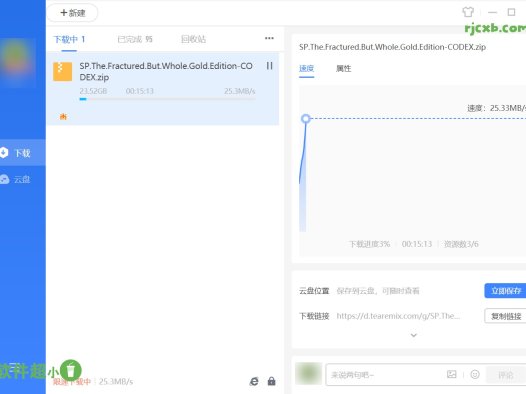Maximize the window
The width and height of the screenshot is (526, 394).
[x=511, y=12]
